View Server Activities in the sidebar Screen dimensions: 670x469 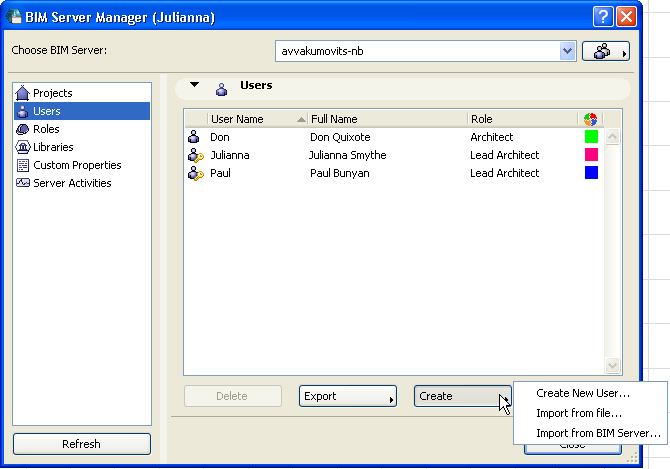[x=82, y=183]
